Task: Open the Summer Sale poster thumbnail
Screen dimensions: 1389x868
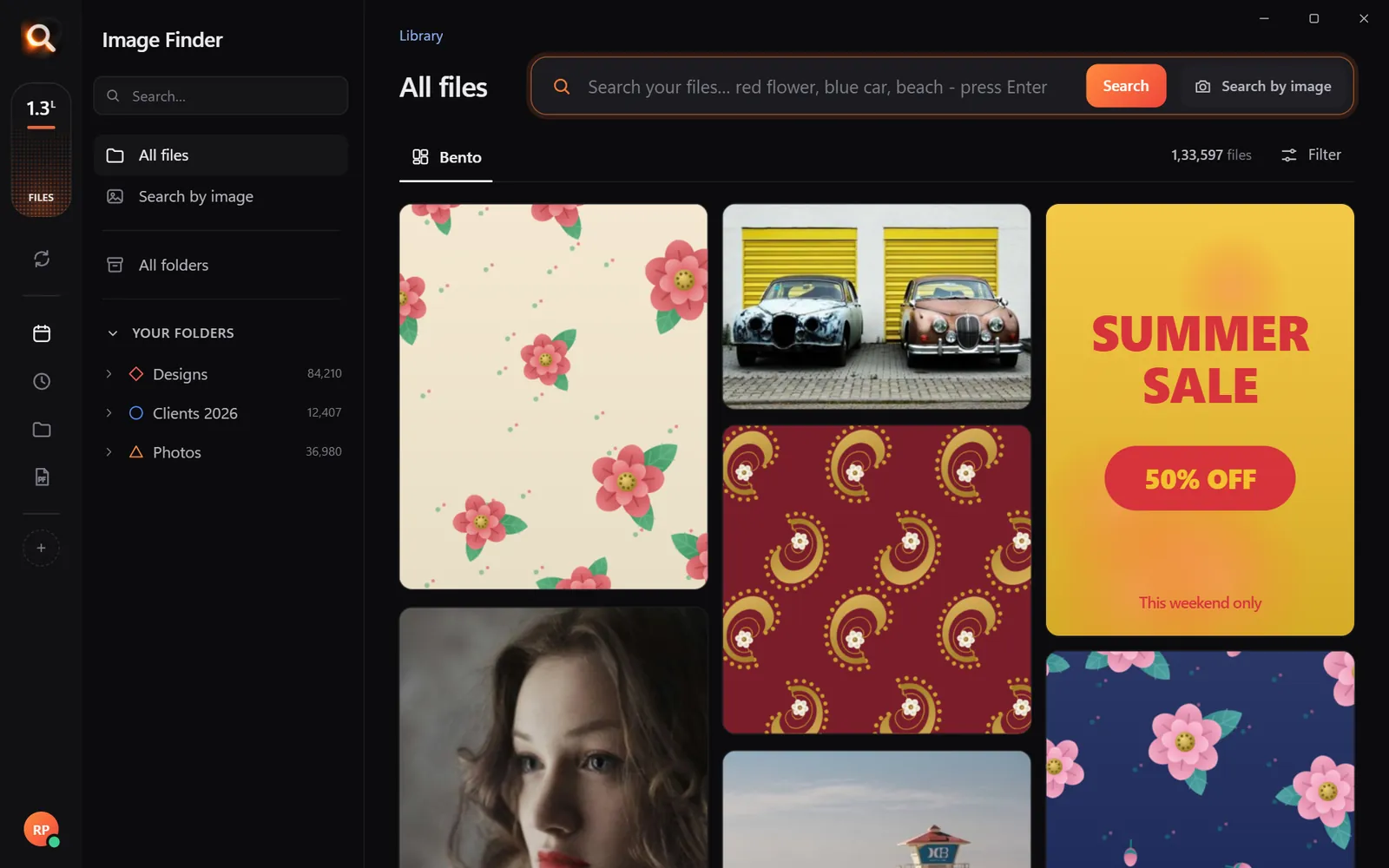Action: click(1200, 419)
